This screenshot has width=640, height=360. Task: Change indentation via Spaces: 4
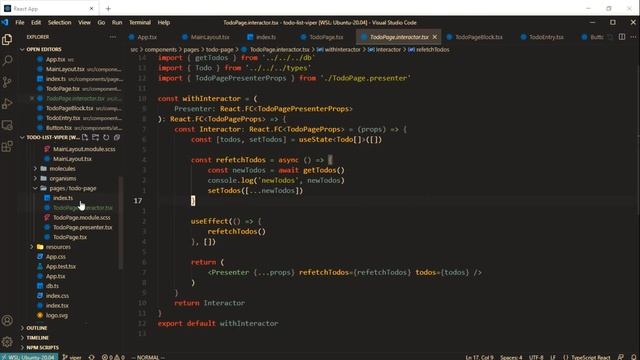[x=511, y=357]
